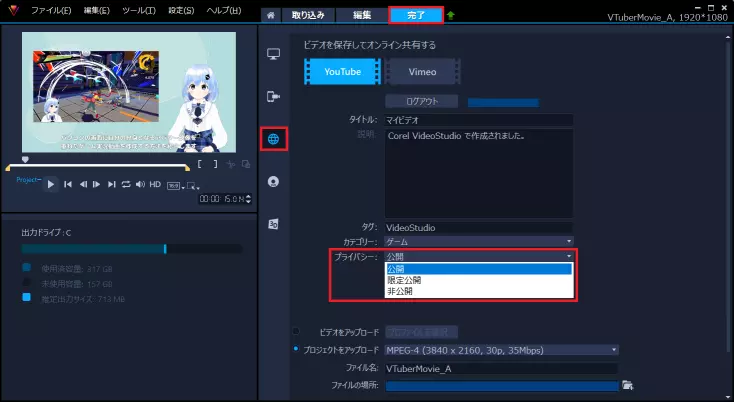Adjust timecode with the spinner arrows

click(x=249, y=199)
